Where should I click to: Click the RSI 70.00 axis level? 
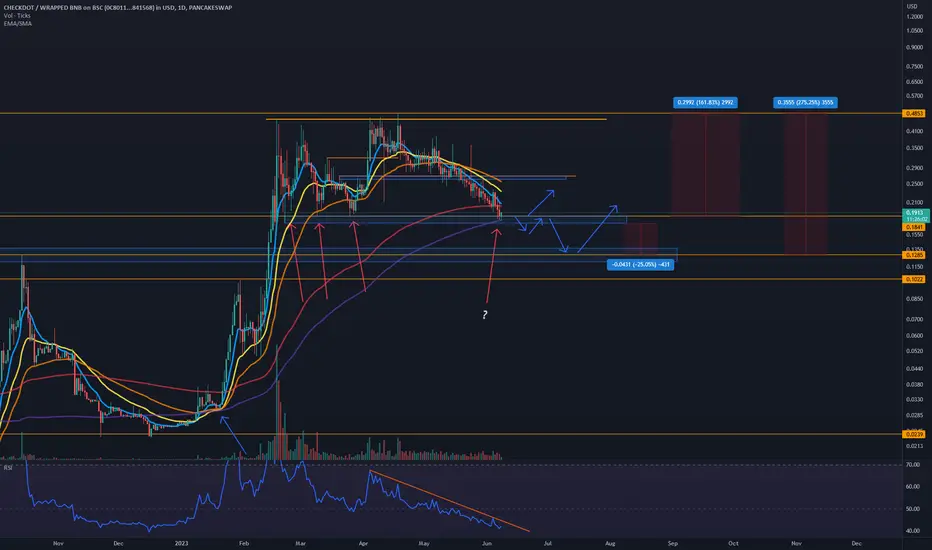click(x=912, y=465)
